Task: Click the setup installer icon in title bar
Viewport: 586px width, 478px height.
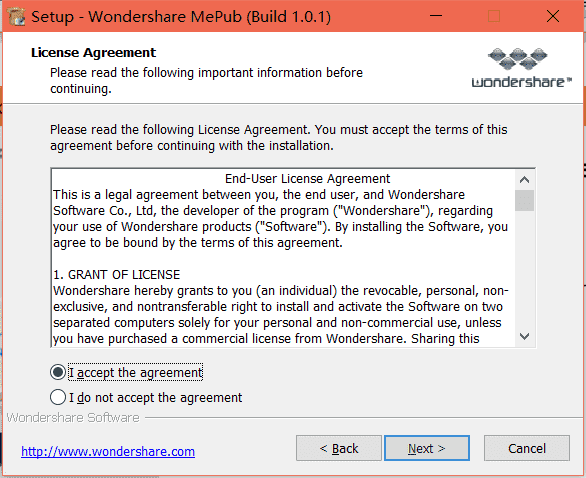Action: coord(16,17)
